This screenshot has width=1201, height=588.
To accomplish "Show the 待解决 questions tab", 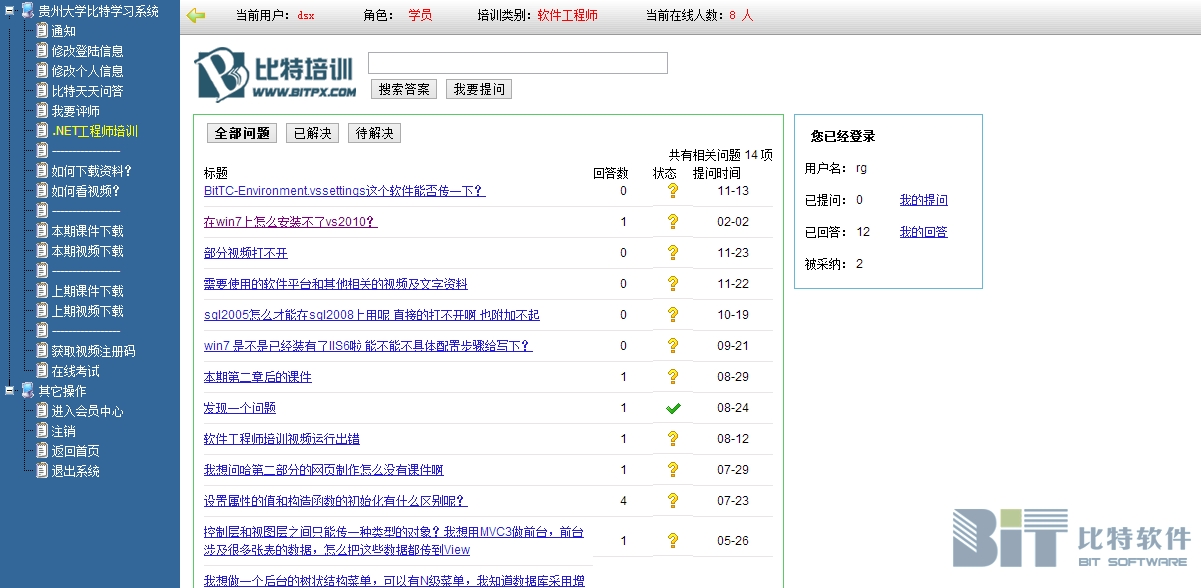I will pyautogui.click(x=374, y=133).
